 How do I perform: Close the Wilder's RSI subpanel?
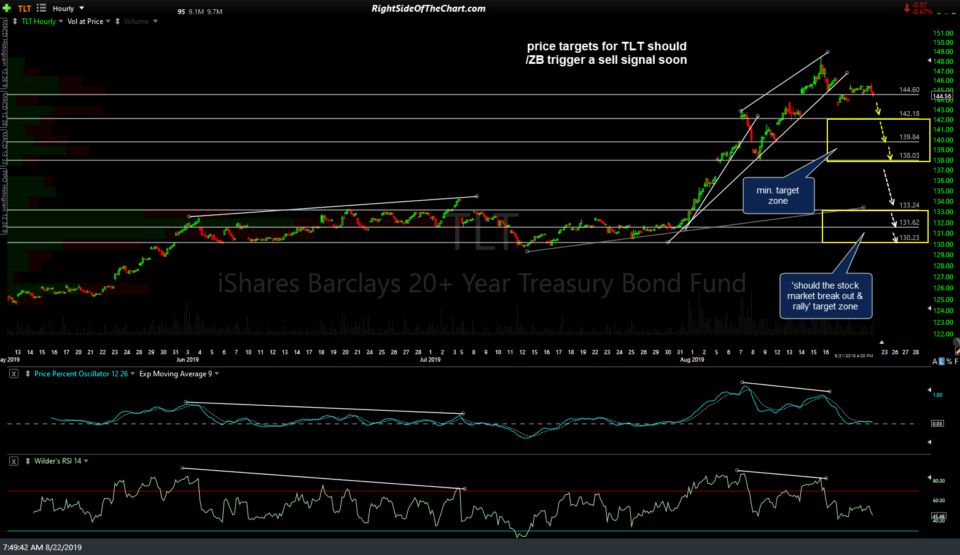pyautogui.click(x=13, y=461)
